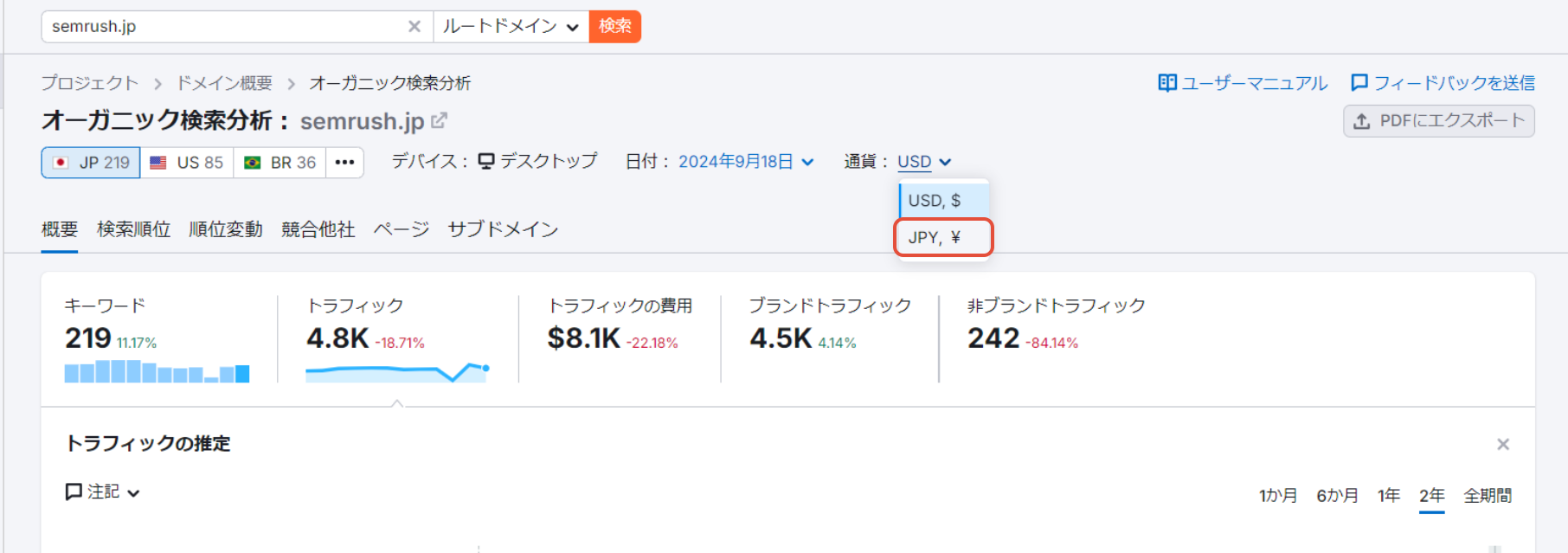
Task: Click the 11.17% keyword change value
Action: point(137,344)
